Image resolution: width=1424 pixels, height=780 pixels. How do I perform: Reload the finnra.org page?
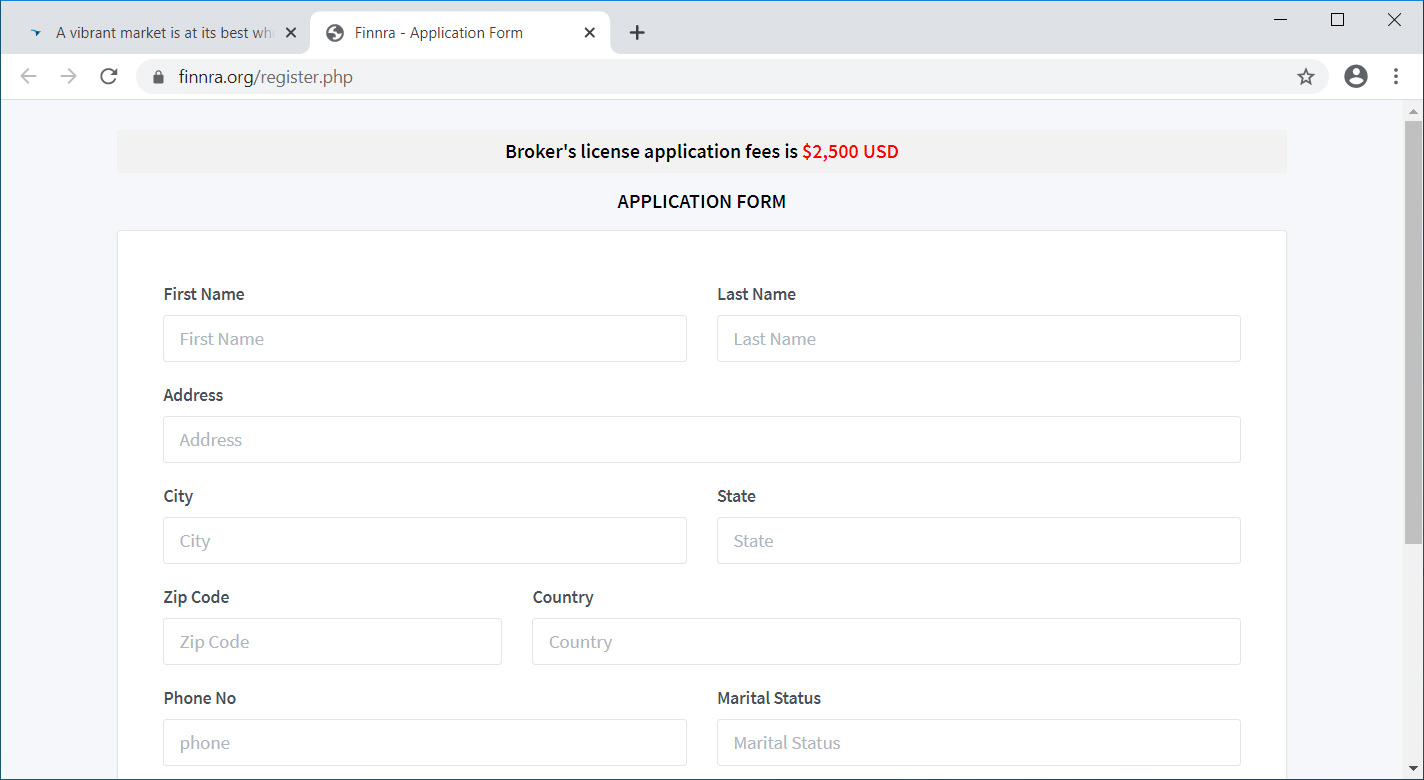coord(109,77)
